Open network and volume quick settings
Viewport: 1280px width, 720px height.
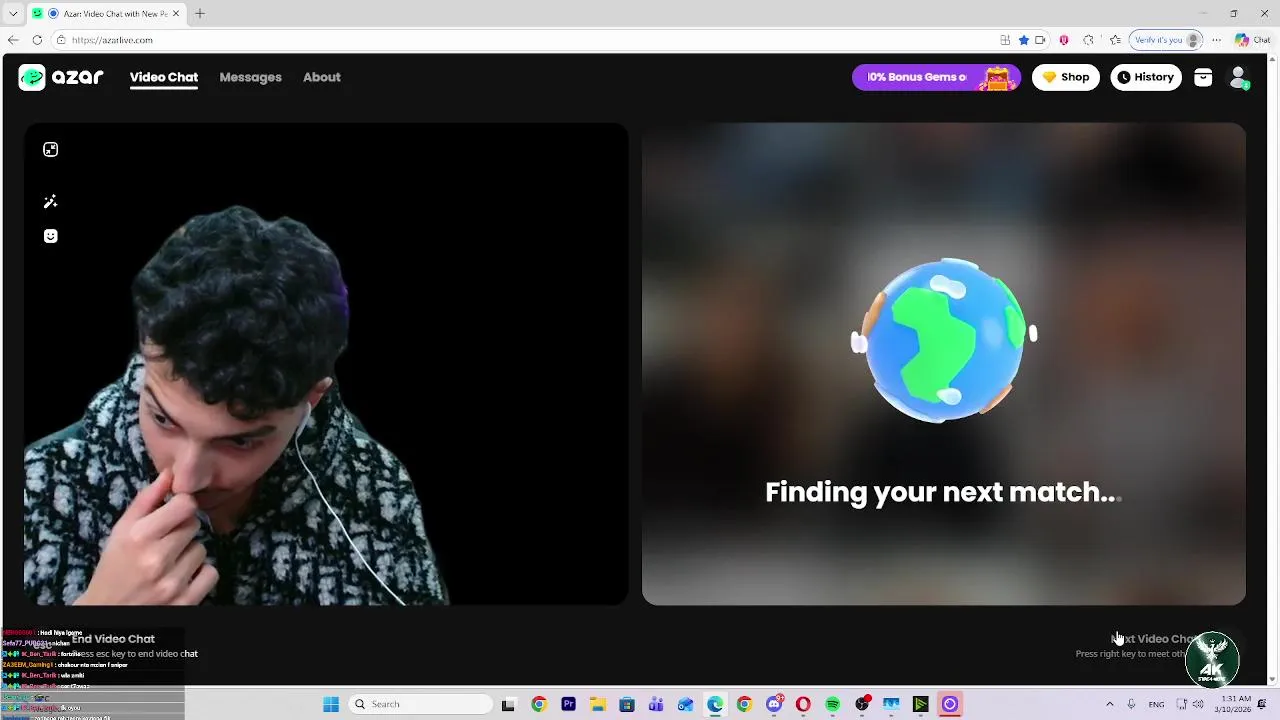1189,704
